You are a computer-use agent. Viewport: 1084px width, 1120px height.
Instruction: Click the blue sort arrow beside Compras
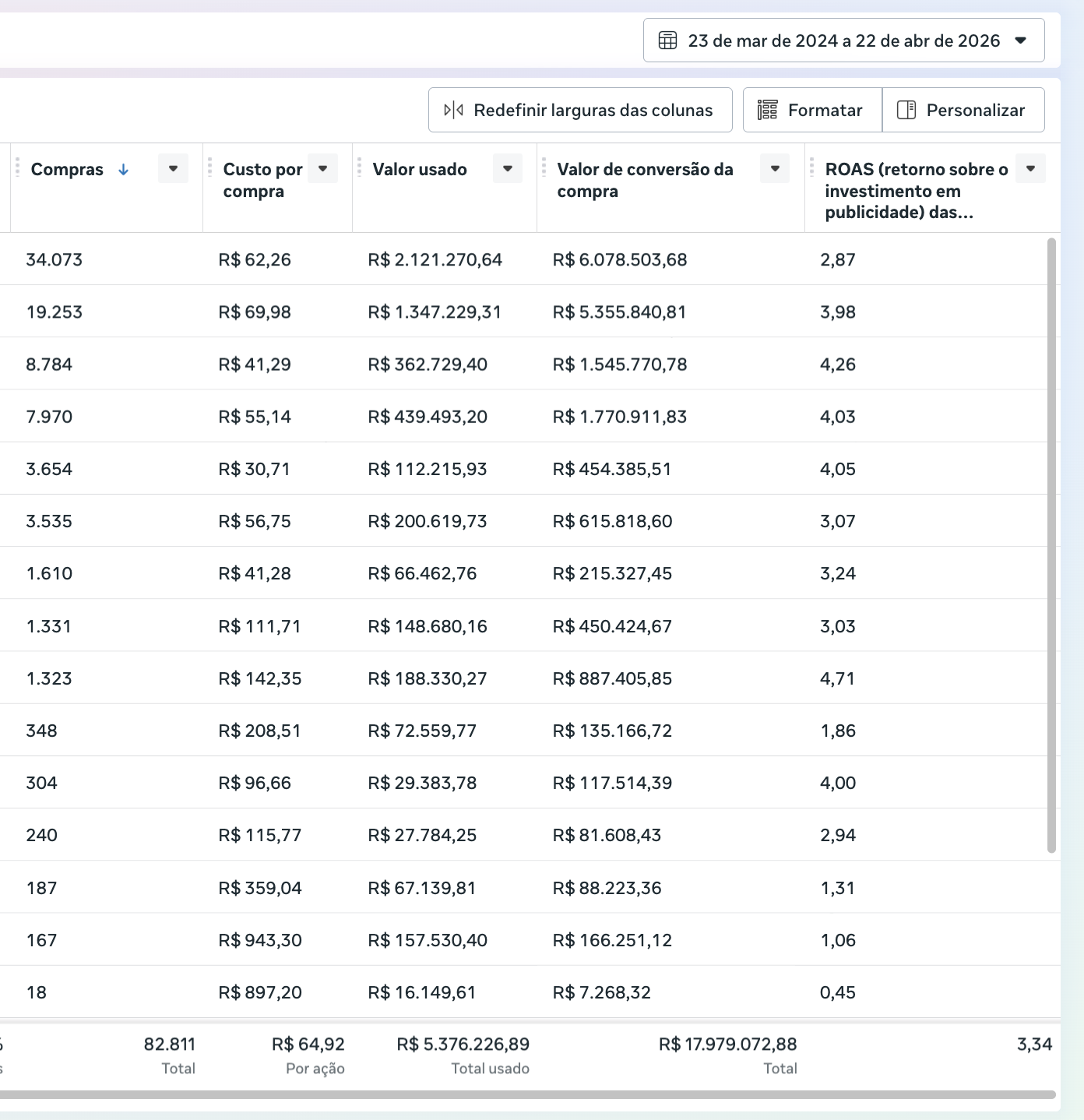(x=123, y=170)
